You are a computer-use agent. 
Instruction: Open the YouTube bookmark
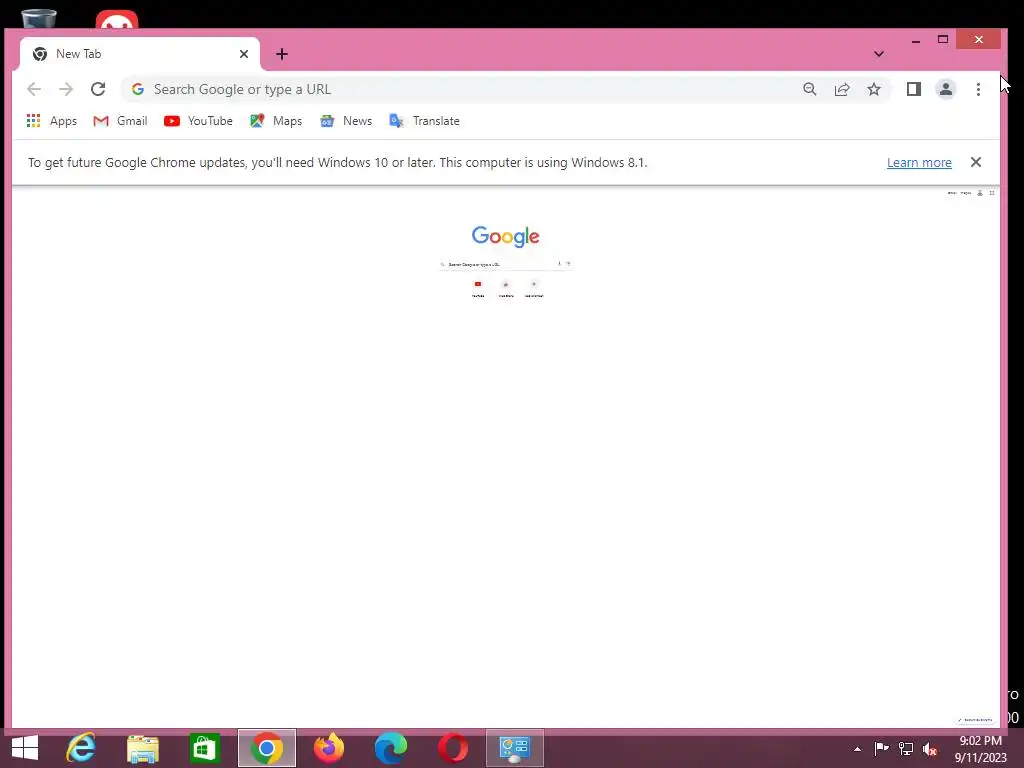198,121
